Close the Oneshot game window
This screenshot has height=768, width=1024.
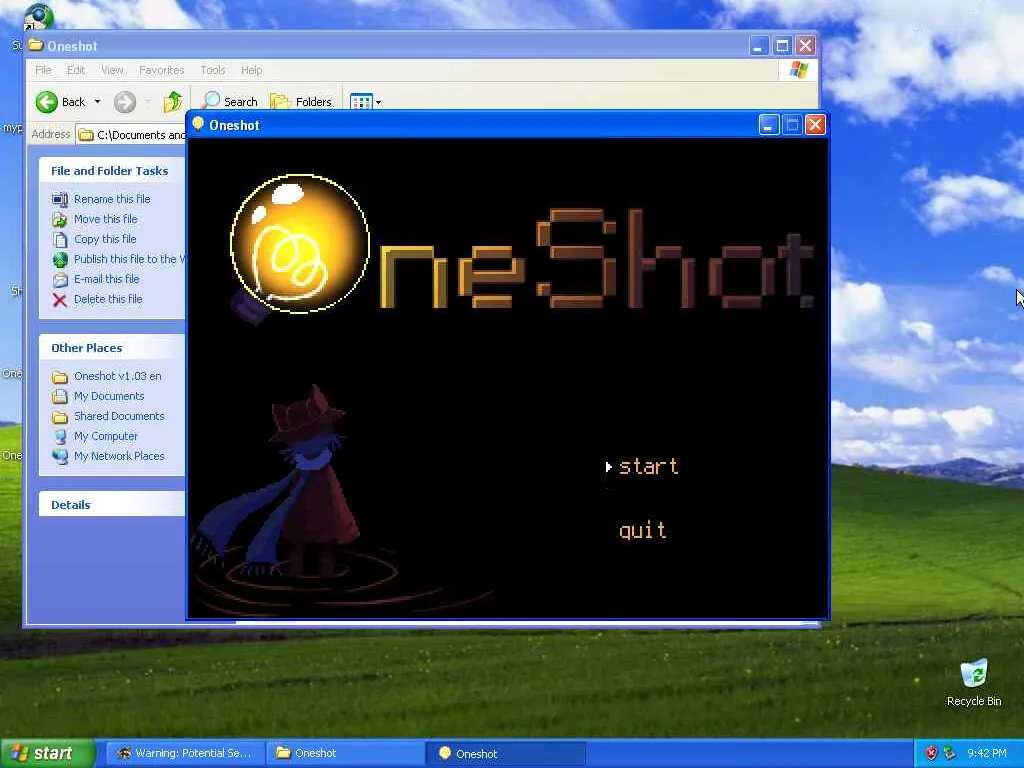coord(815,125)
